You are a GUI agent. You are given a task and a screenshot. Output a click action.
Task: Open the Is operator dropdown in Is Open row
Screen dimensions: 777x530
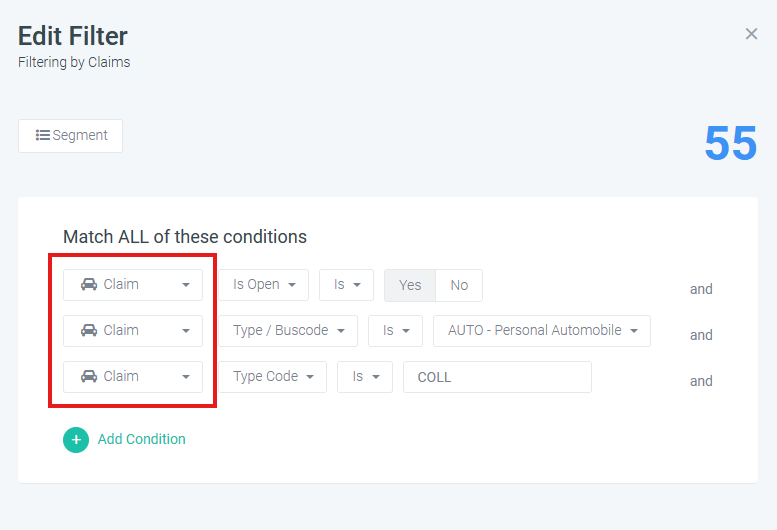point(346,285)
